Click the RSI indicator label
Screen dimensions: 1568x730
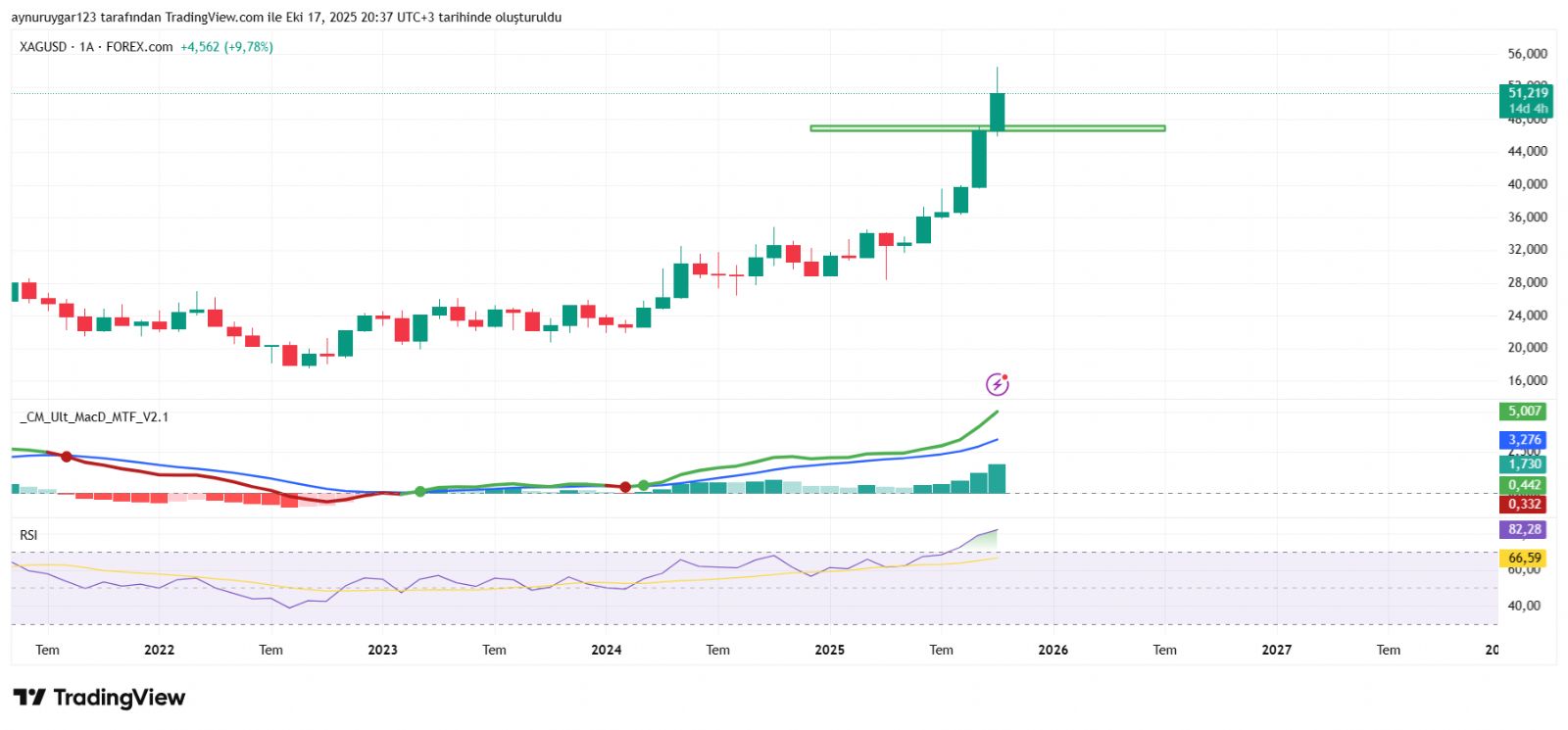[x=28, y=535]
